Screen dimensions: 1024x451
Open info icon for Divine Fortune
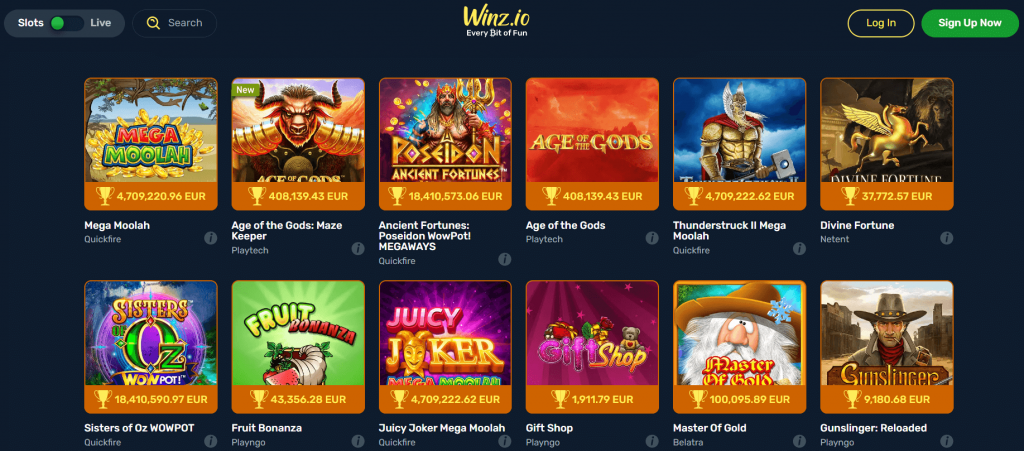tap(946, 238)
